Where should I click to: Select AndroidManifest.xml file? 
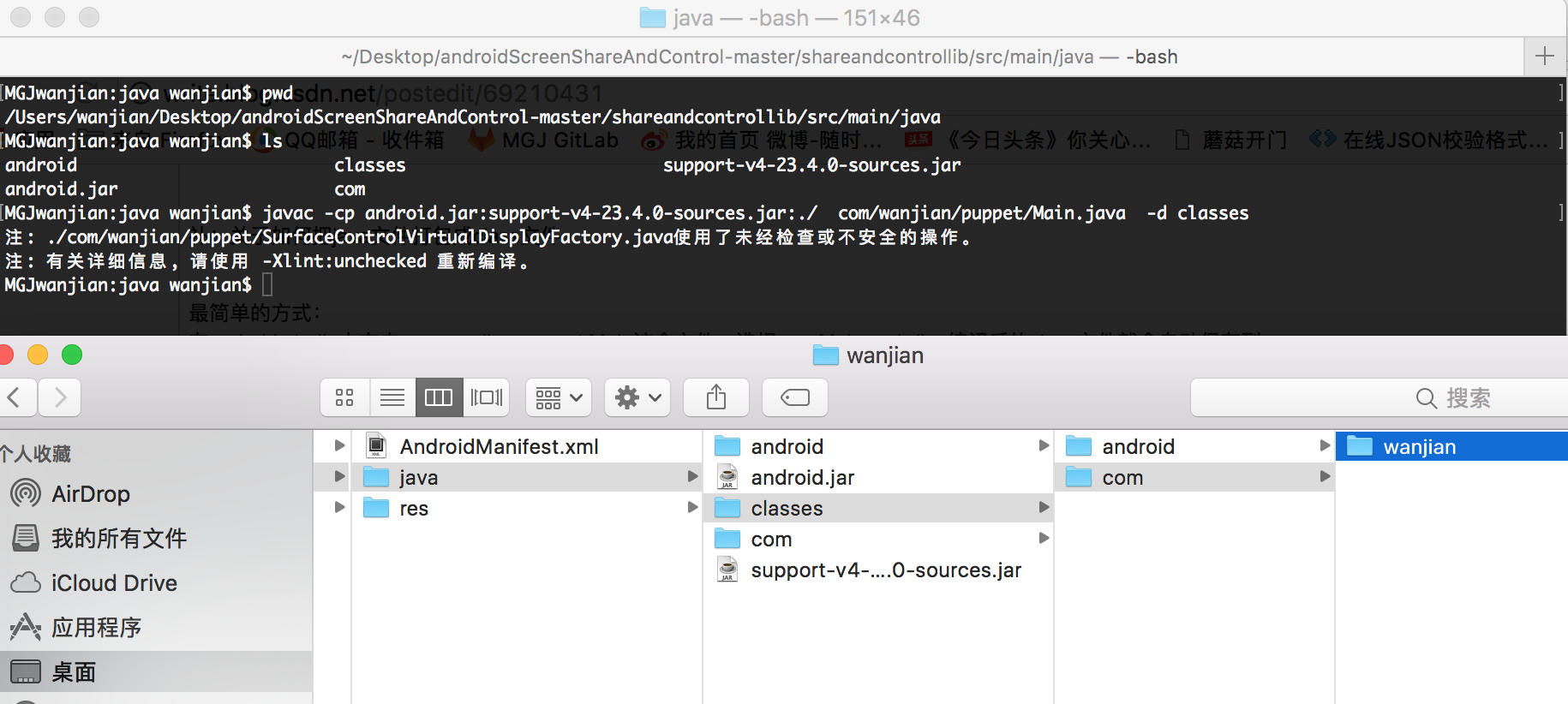(x=499, y=447)
